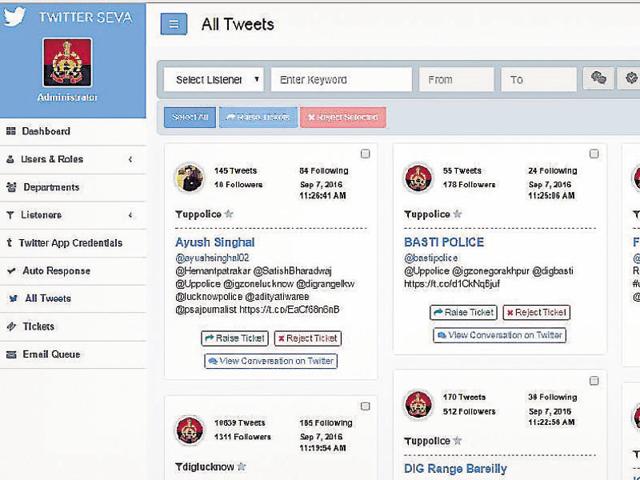The width and height of the screenshot is (640, 480).
Task: Click the Dashboard grid icon
Action: [11, 131]
